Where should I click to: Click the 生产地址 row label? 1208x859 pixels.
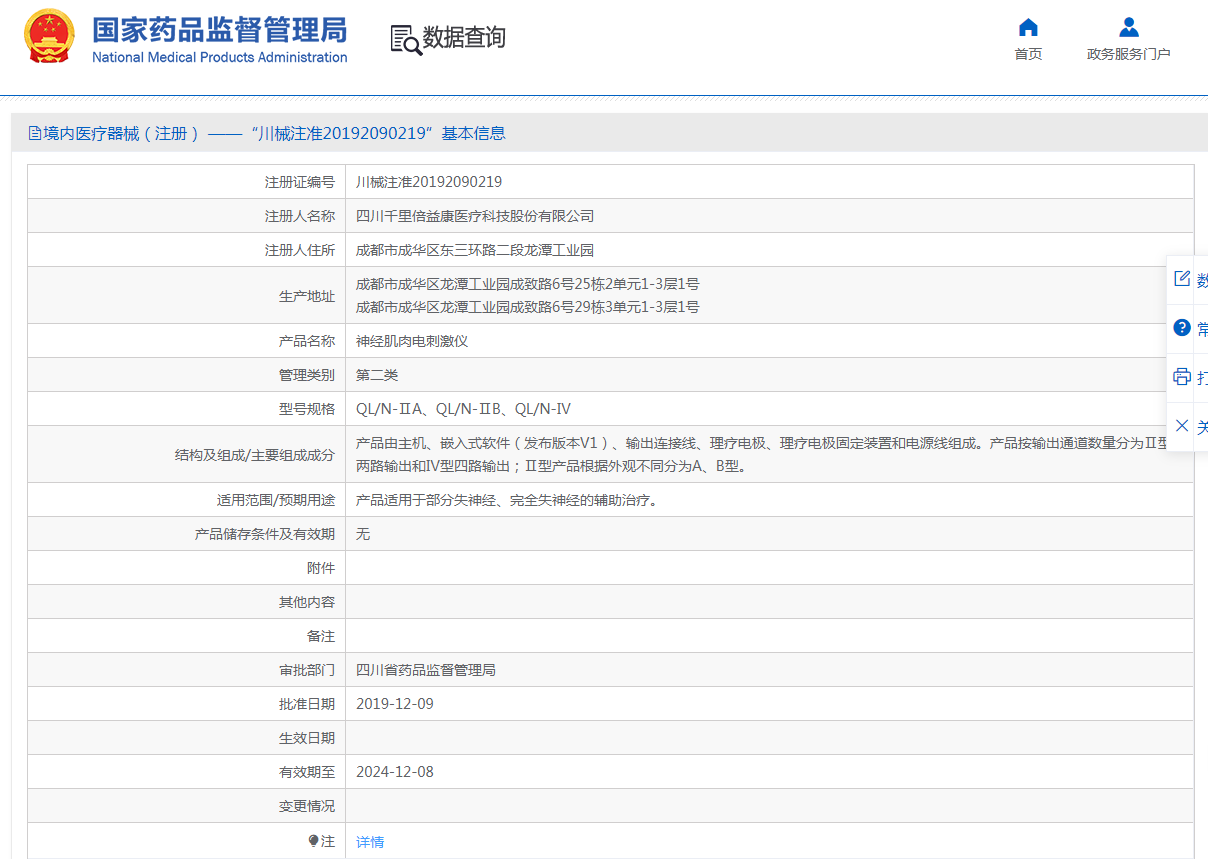click(x=307, y=296)
